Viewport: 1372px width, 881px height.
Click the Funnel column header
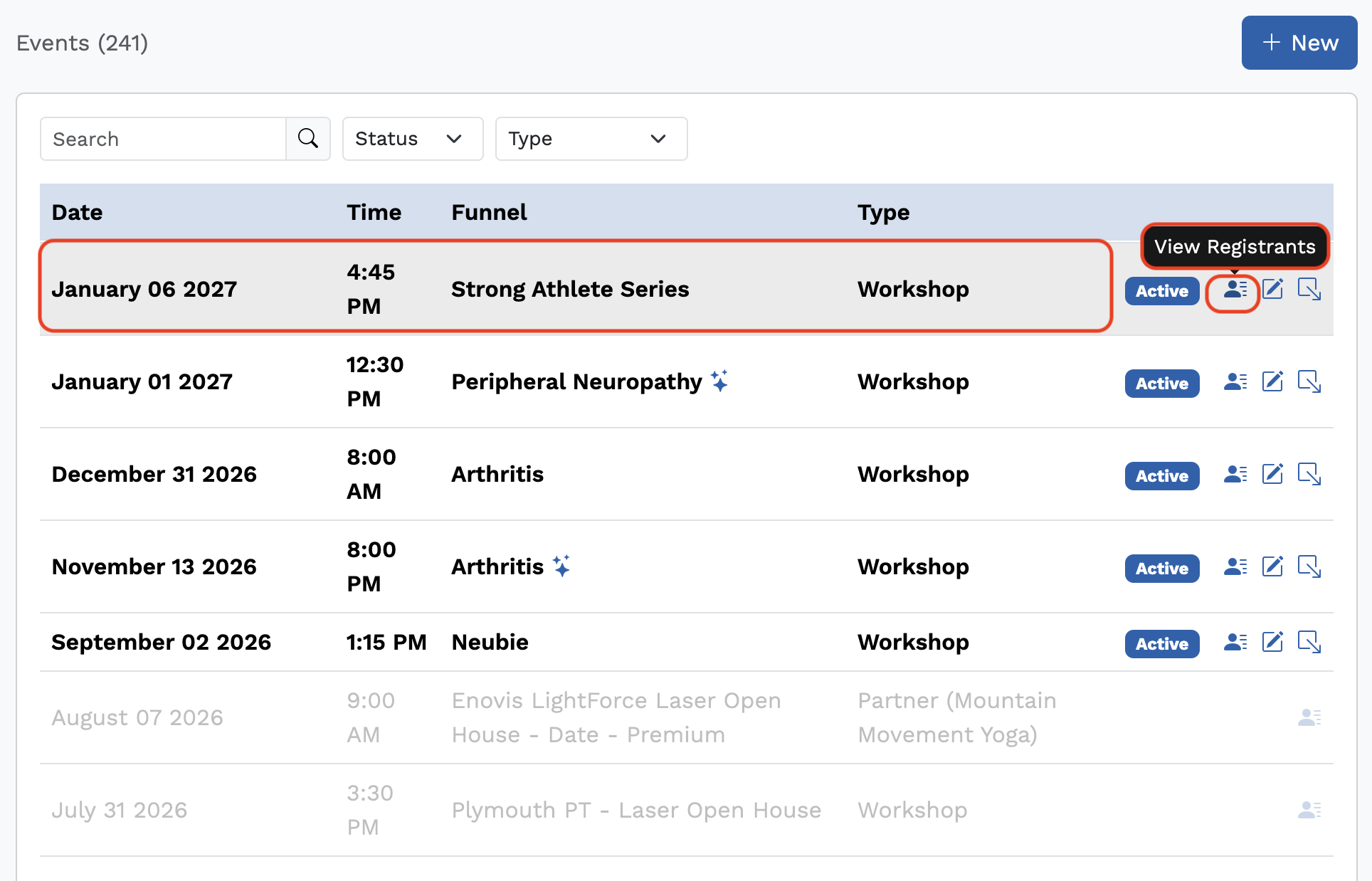click(490, 212)
